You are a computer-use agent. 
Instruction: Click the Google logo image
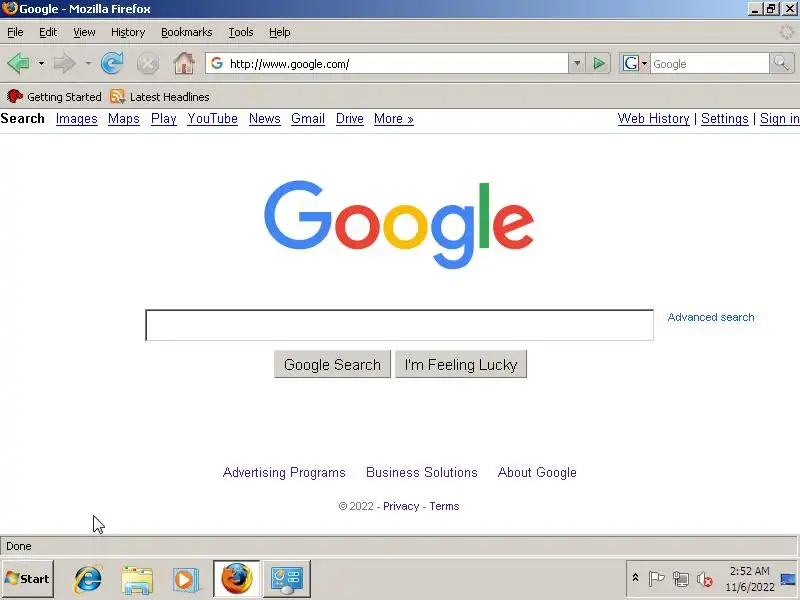398,224
